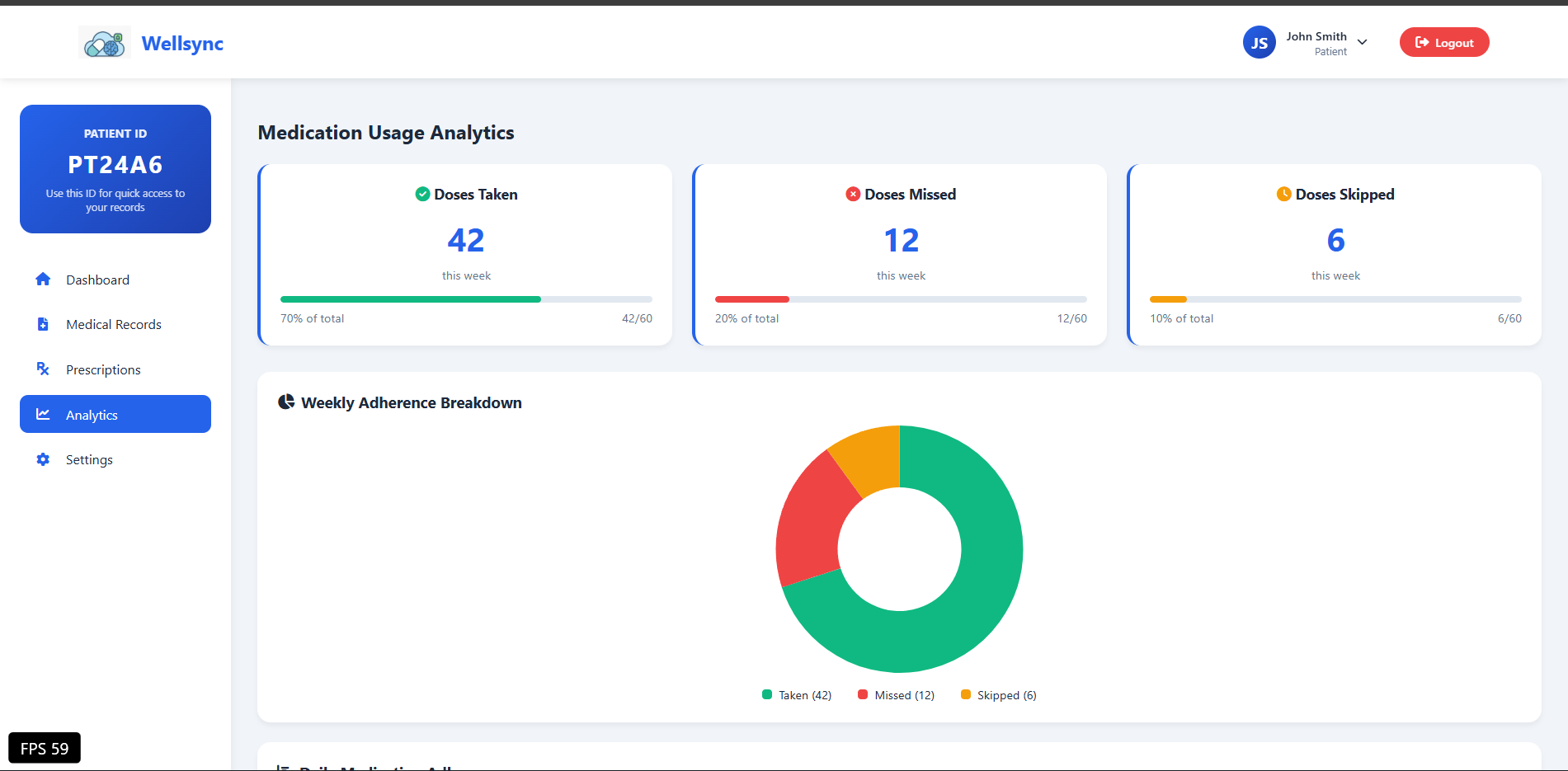
Task: Click the Analytics chart-line icon
Action: click(x=43, y=414)
